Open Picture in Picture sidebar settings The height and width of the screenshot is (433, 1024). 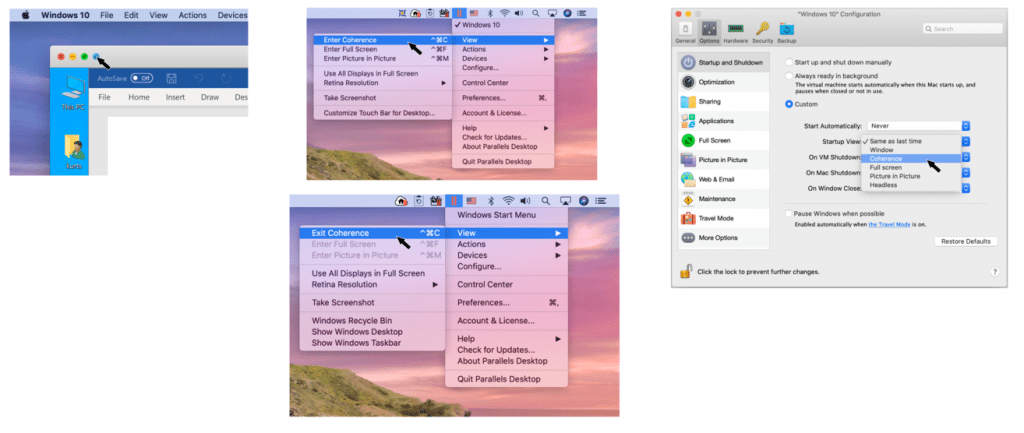tap(723, 160)
